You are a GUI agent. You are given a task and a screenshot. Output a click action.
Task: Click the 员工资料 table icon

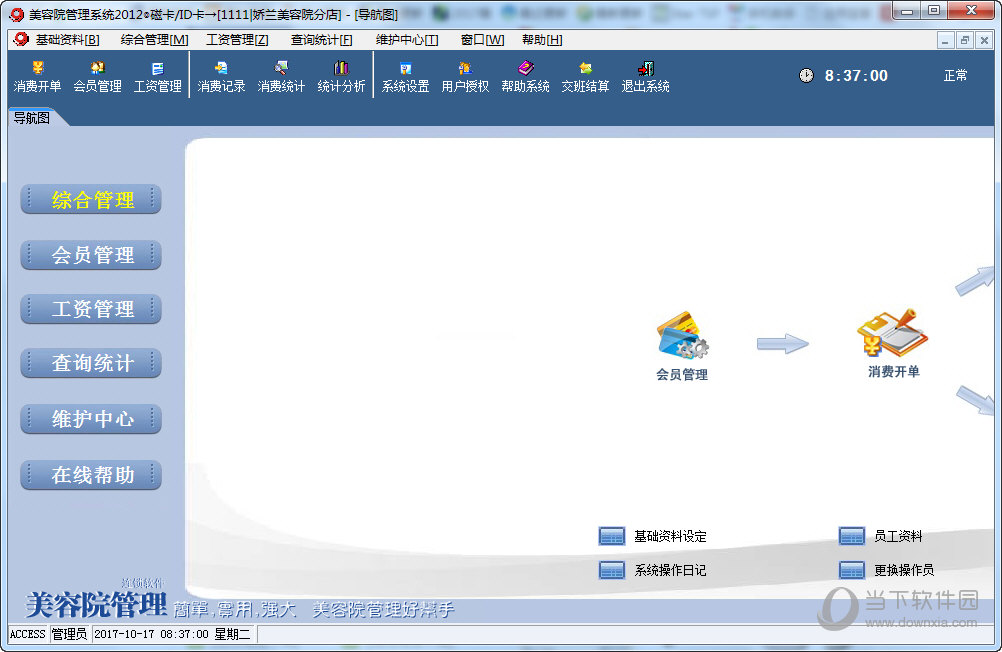coord(852,536)
